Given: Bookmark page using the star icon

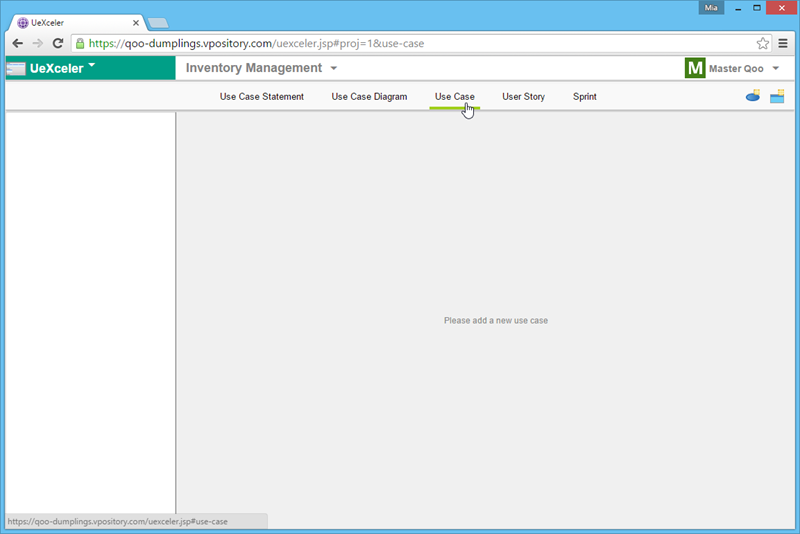Looking at the screenshot, I should pos(763,43).
